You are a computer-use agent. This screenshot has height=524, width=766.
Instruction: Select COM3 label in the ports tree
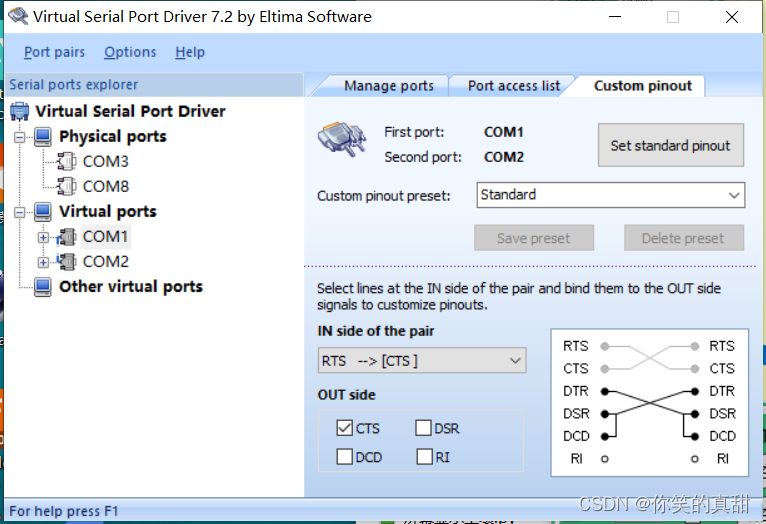point(106,161)
